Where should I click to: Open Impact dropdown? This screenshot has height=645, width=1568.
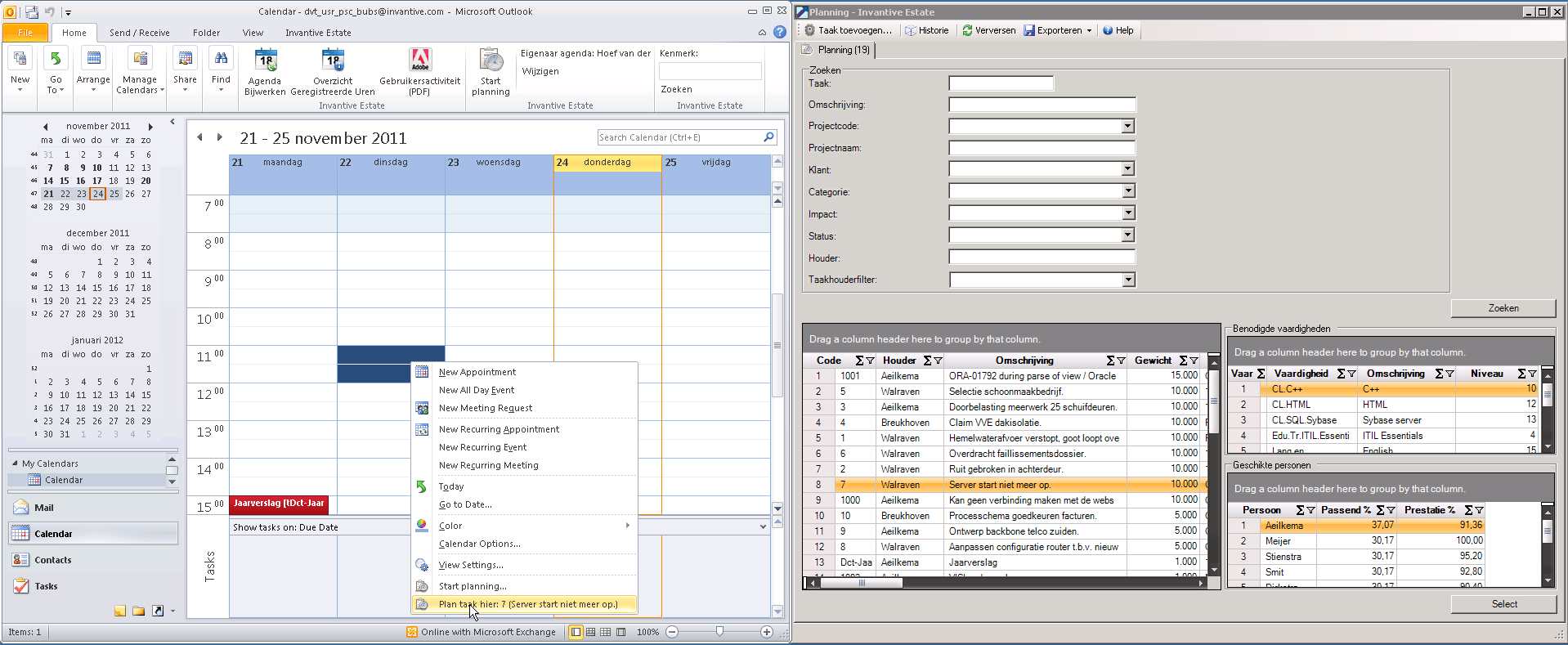pyautogui.click(x=1127, y=213)
